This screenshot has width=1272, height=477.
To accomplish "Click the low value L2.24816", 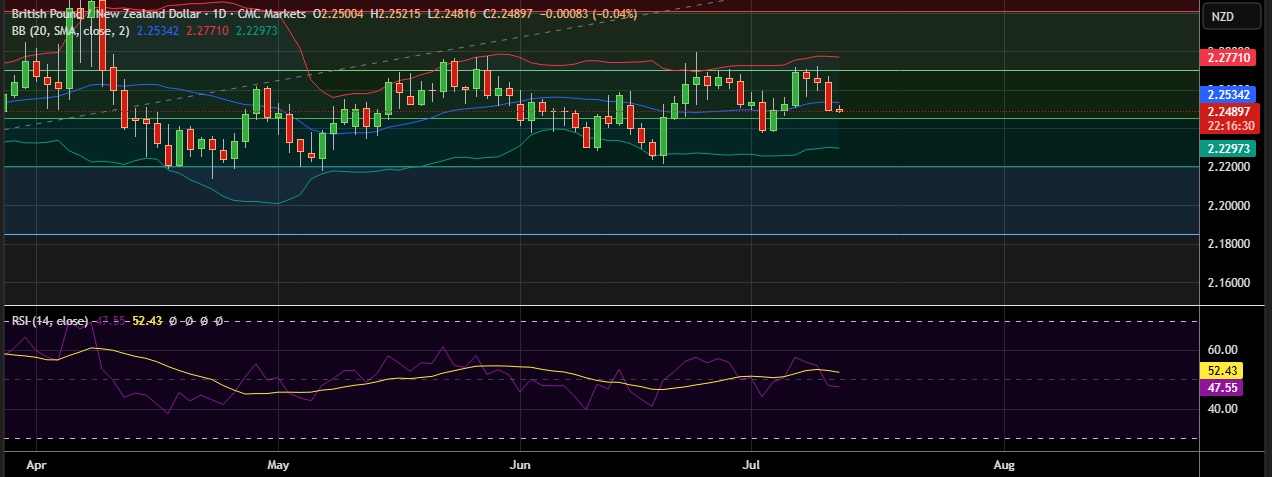I will tap(451, 16).
